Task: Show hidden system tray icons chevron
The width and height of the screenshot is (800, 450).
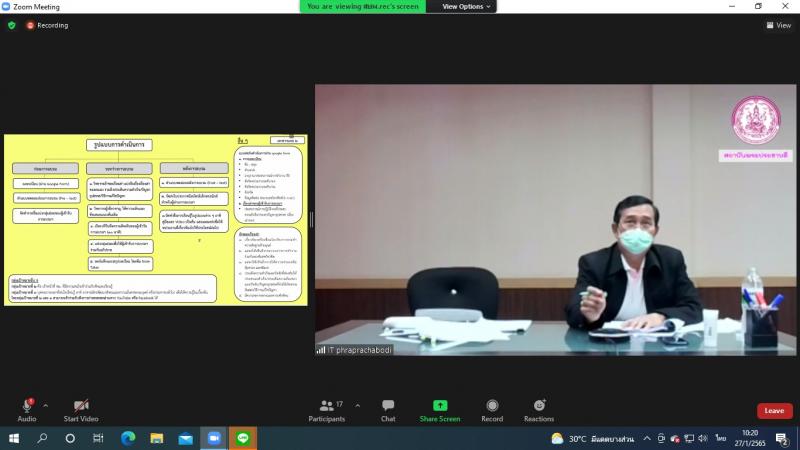Action: 646,438
